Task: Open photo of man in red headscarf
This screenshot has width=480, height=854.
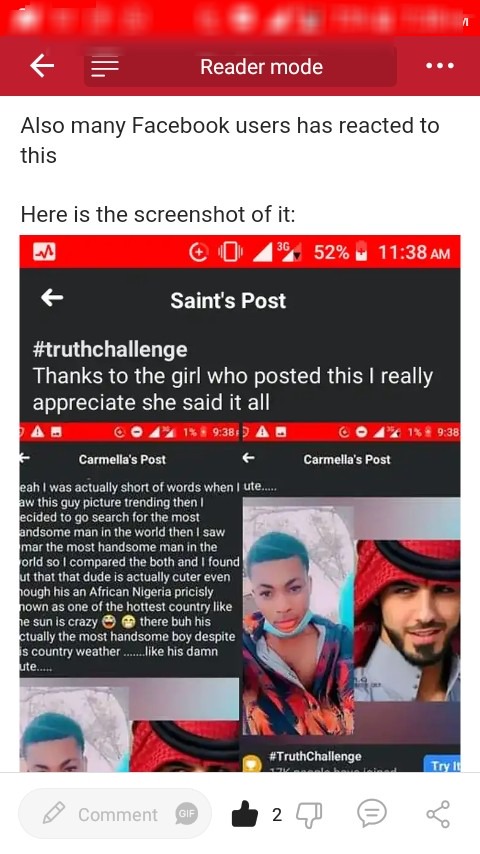Action: coord(407,619)
